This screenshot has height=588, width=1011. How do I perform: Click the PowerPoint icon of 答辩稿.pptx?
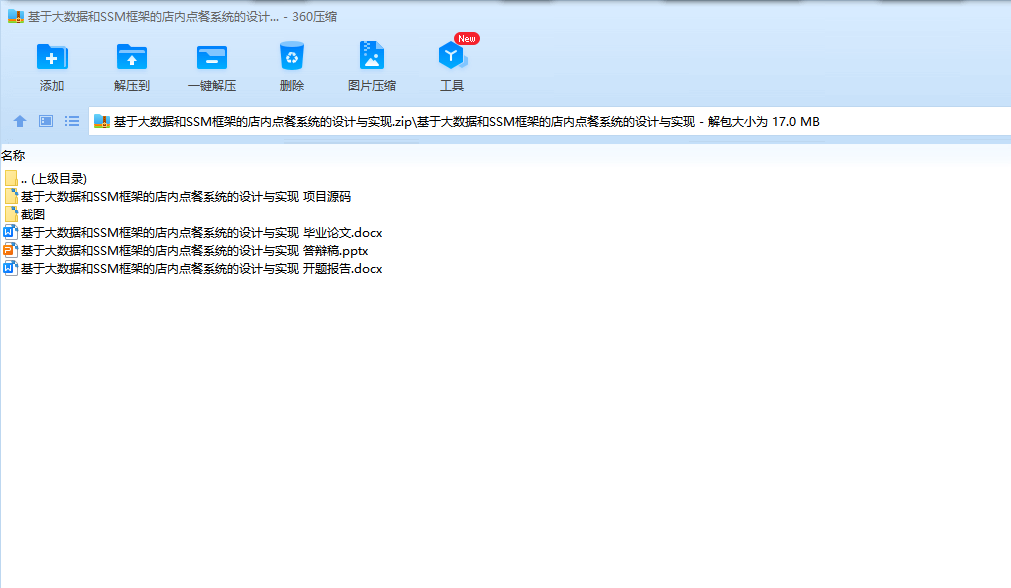pyautogui.click(x=10, y=250)
